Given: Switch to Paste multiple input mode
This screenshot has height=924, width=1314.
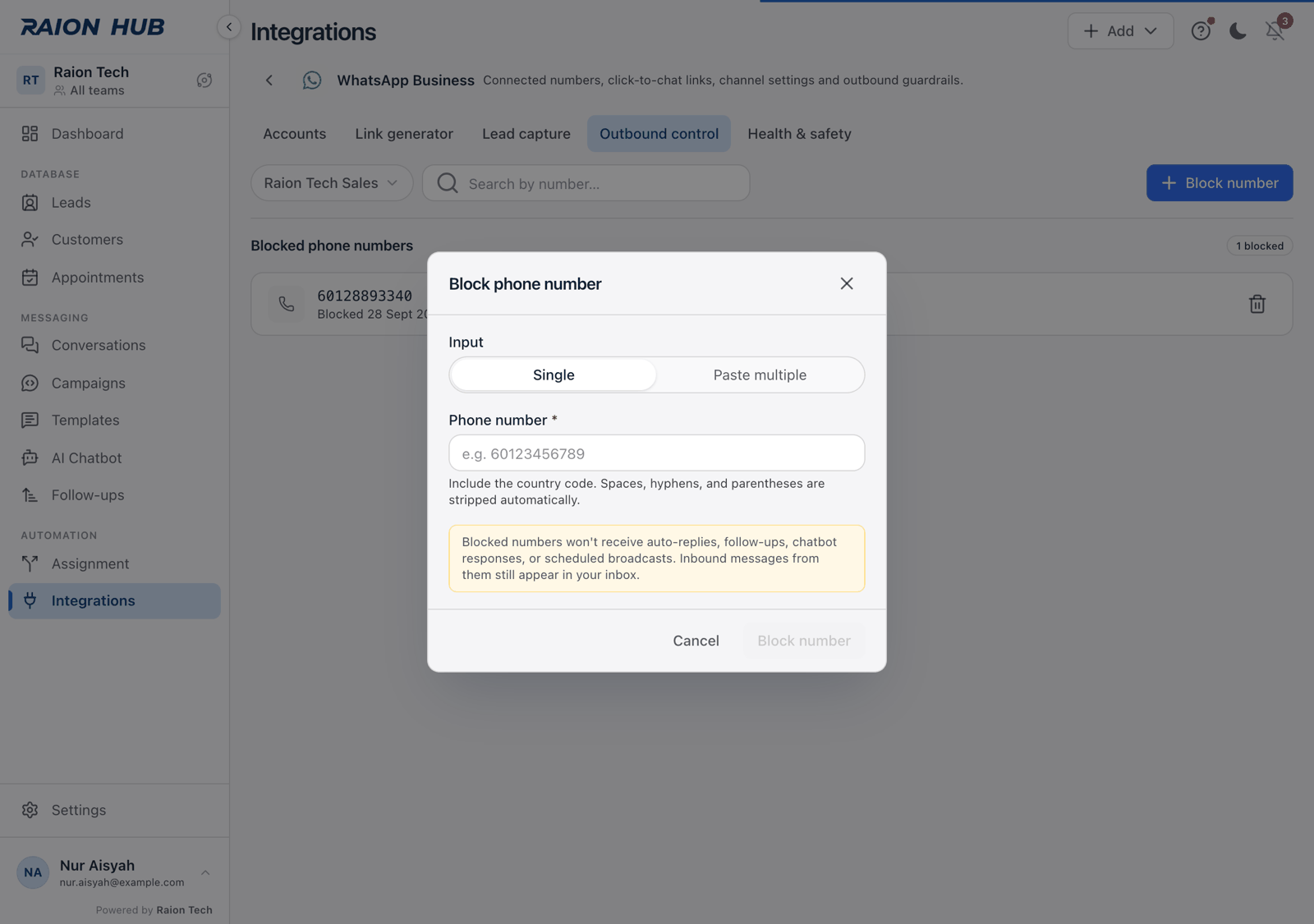Looking at the screenshot, I should coord(760,375).
